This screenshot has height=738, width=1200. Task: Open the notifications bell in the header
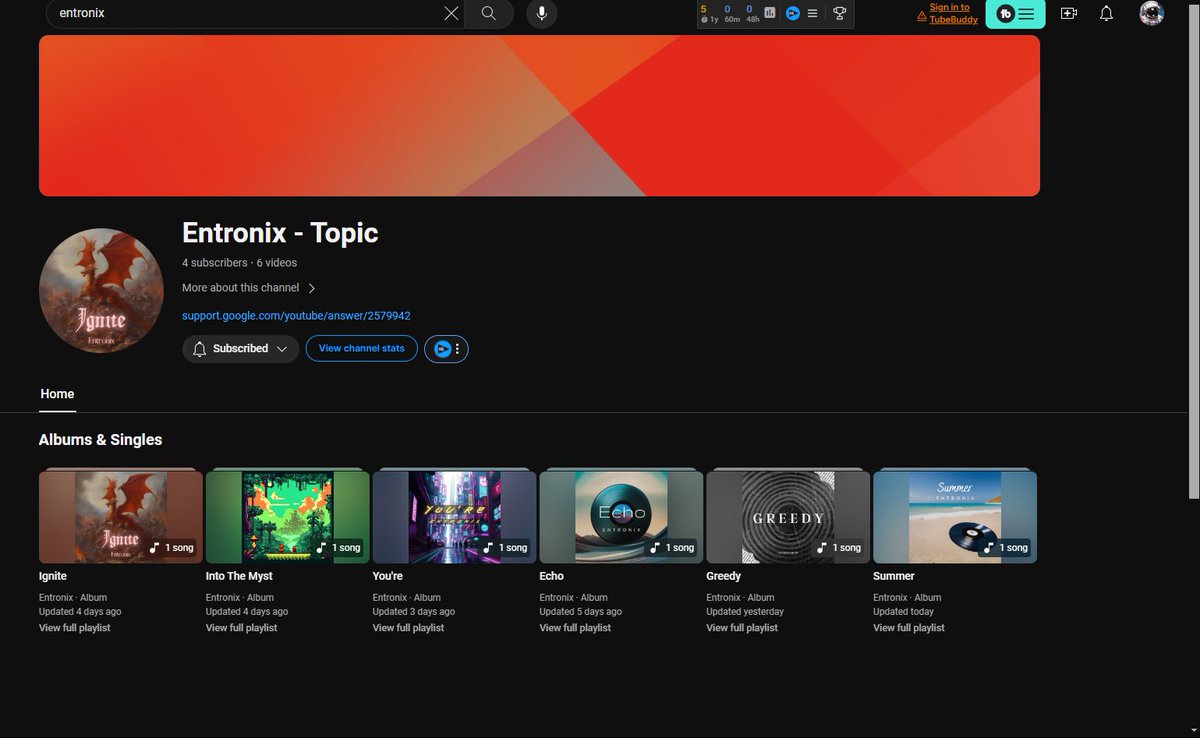pos(1106,13)
